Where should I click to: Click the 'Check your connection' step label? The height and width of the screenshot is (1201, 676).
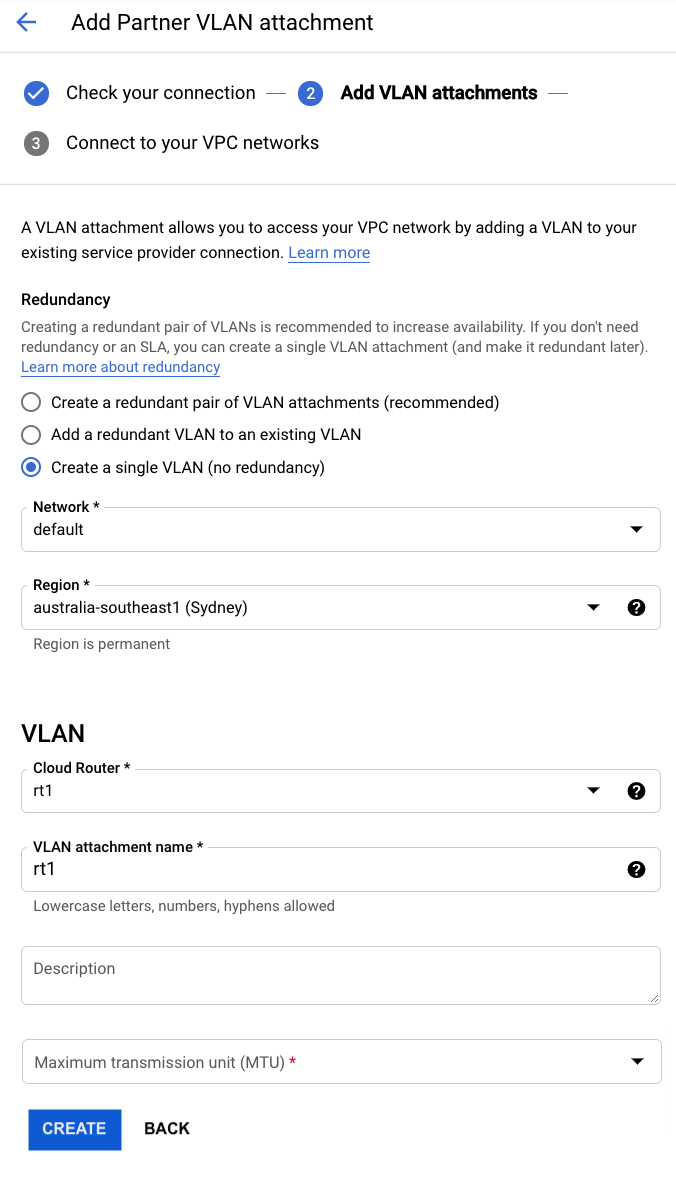pyautogui.click(x=160, y=92)
